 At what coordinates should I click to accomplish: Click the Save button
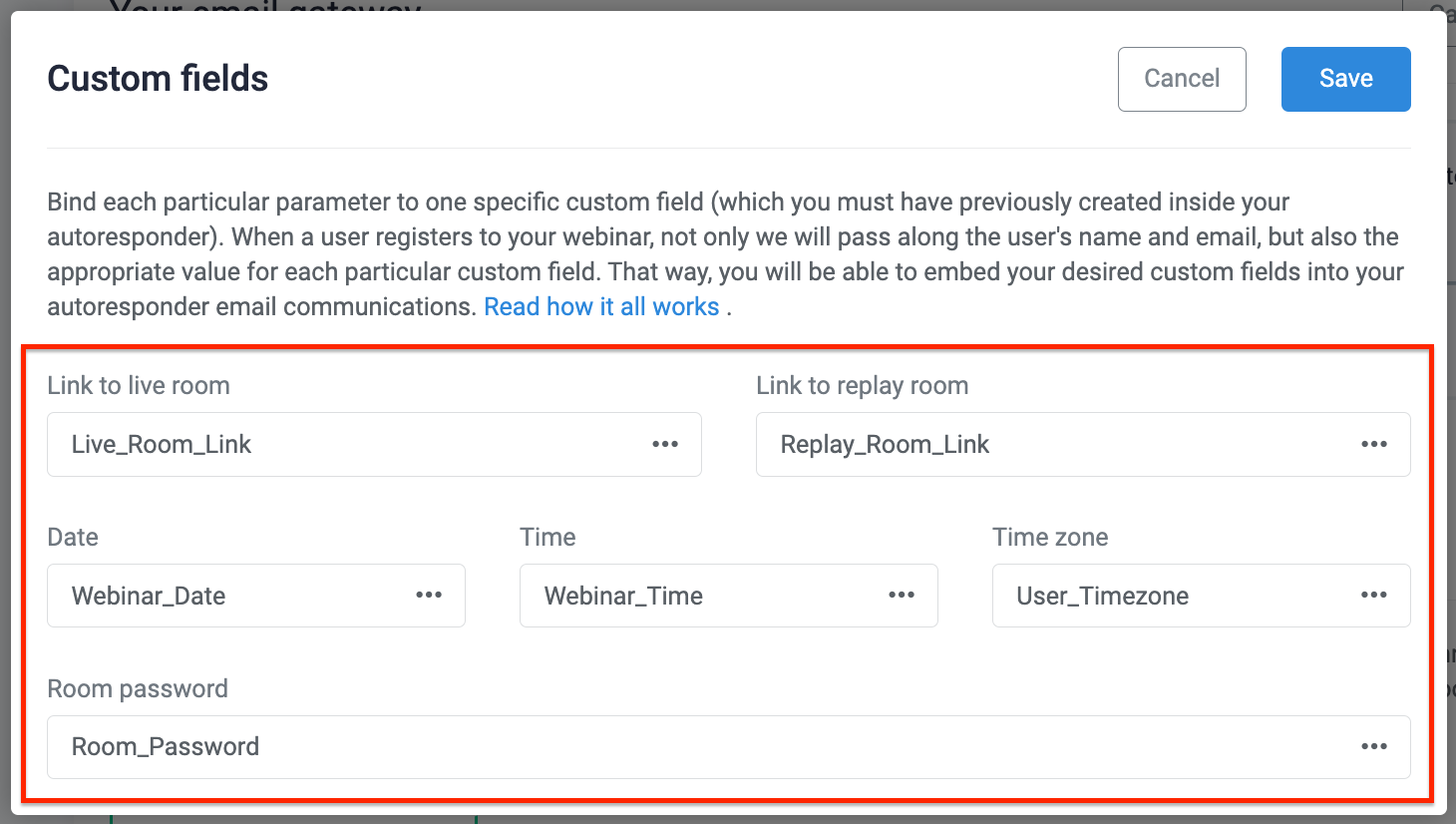pyautogui.click(x=1345, y=78)
